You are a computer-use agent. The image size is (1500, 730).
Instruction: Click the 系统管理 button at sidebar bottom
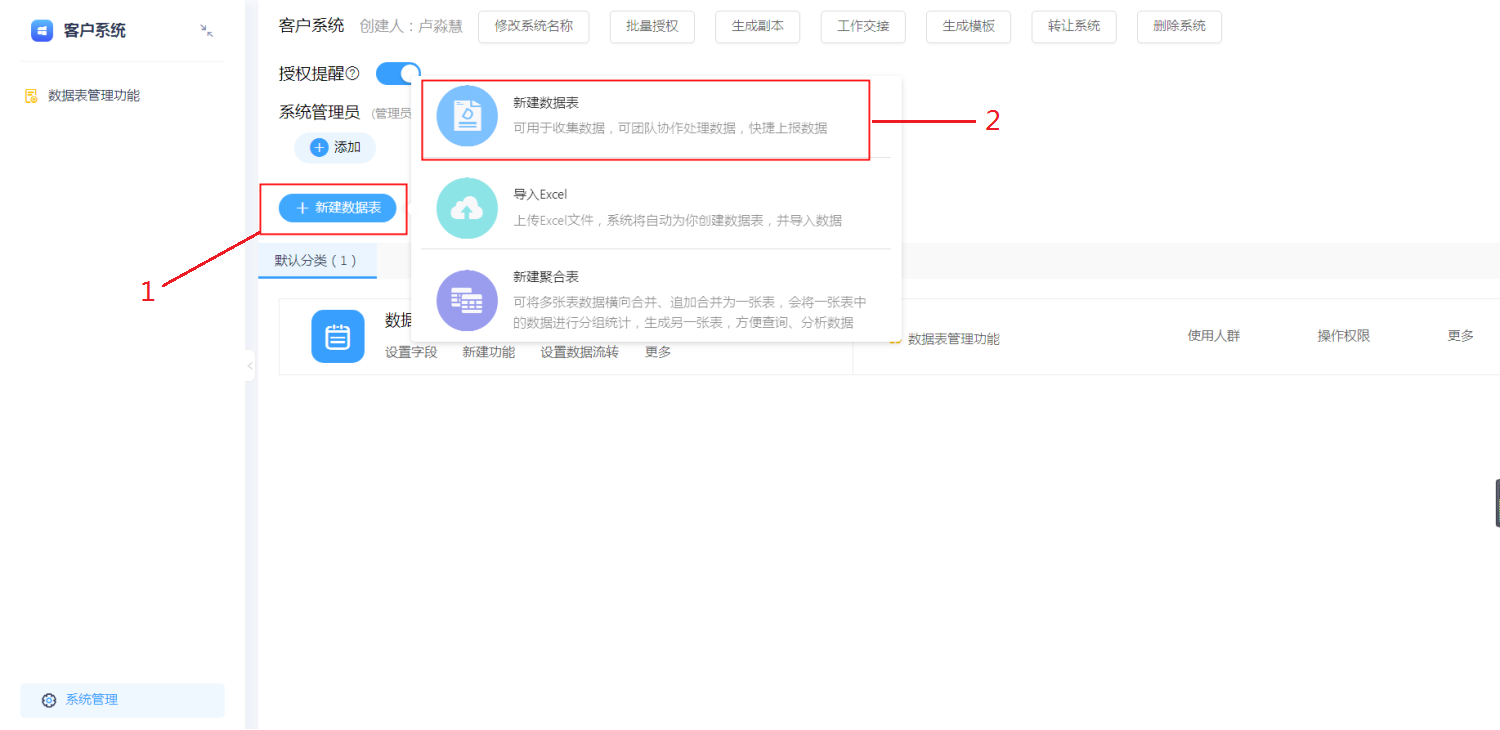122,700
